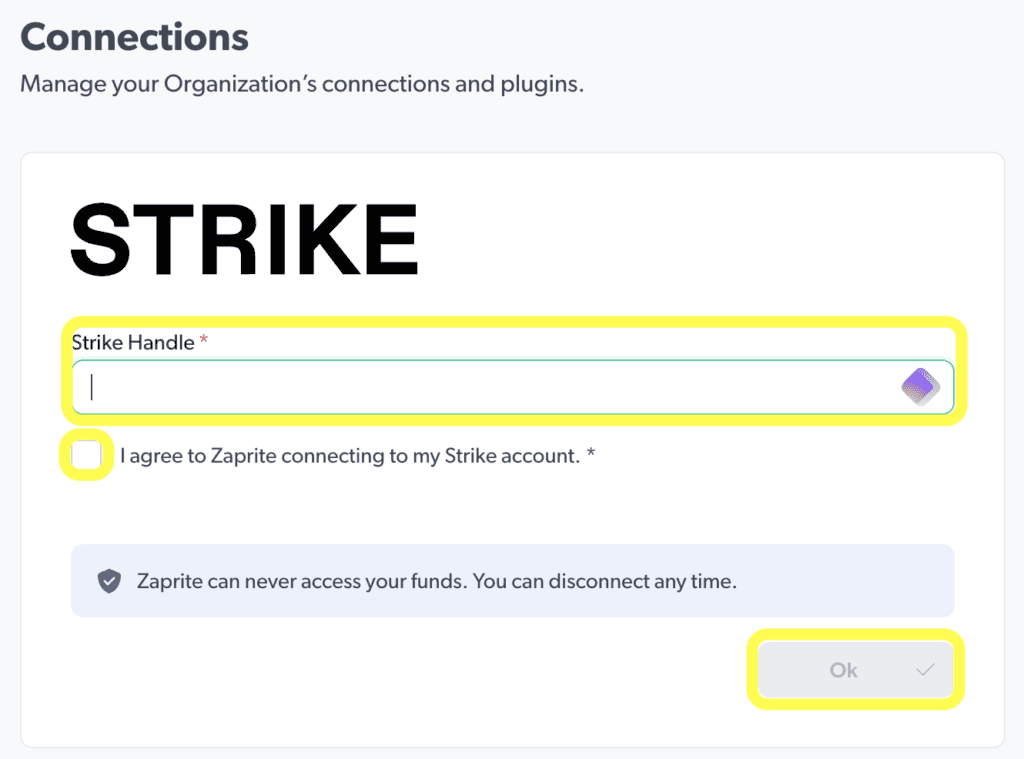Click the shield icon in the info banner
The width and height of the screenshot is (1024, 759).
point(109,581)
